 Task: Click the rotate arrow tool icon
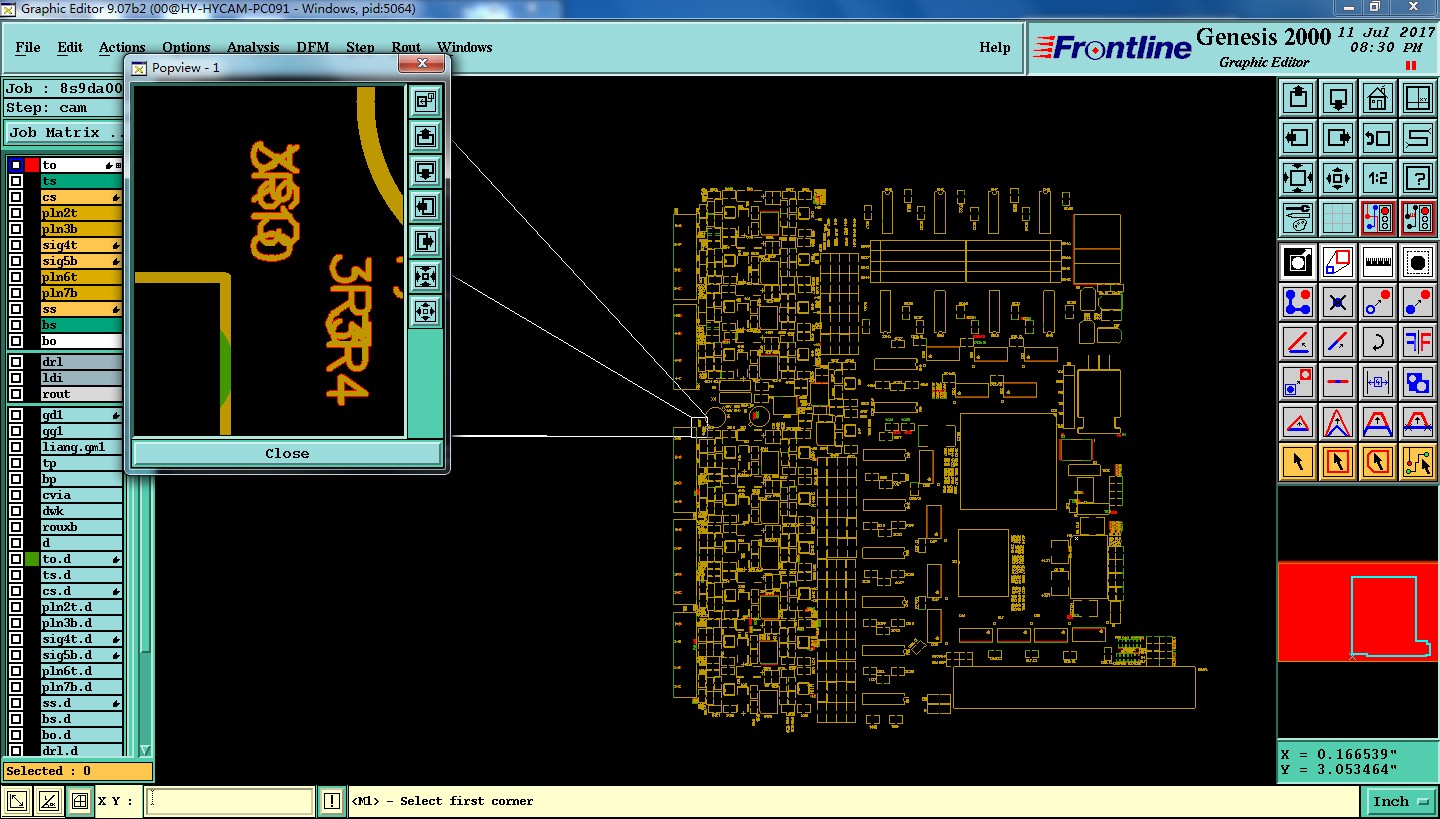(x=1377, y=342)
